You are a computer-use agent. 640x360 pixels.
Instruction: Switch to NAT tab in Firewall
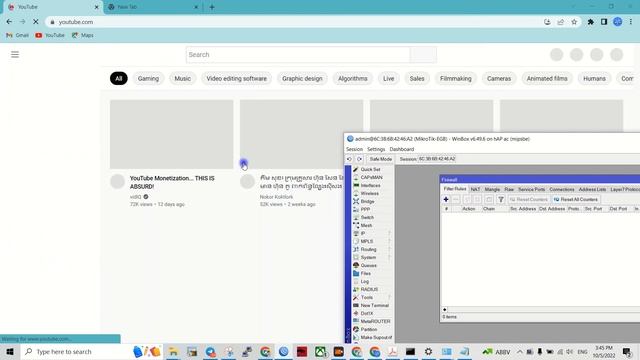[475, 189]
